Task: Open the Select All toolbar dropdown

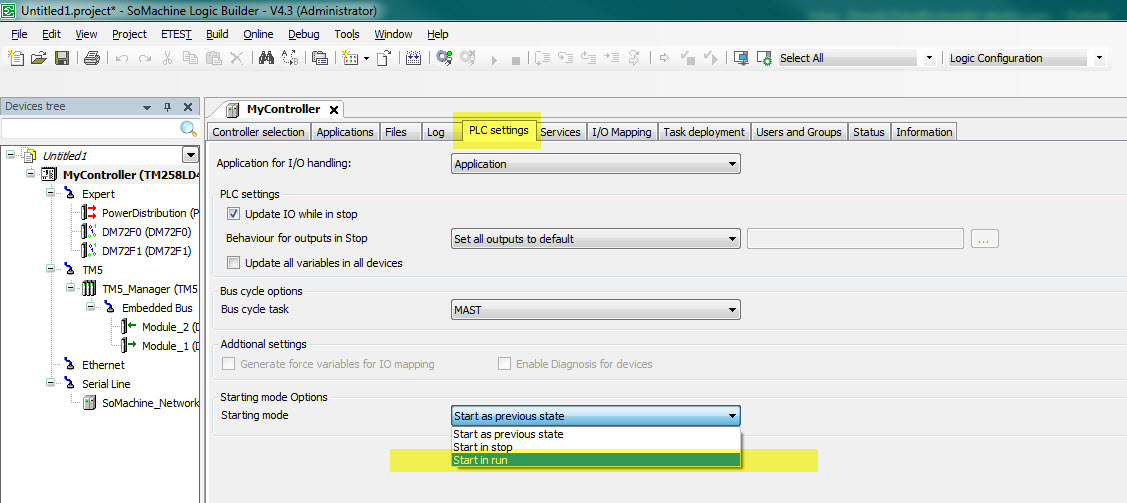Action: [x=929, y=58]
